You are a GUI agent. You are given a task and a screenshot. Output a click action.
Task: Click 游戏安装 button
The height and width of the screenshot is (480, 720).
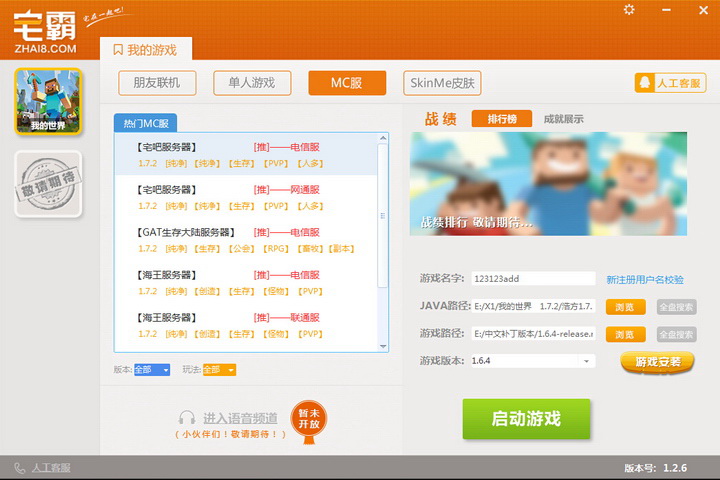click(x=657, y=362)
